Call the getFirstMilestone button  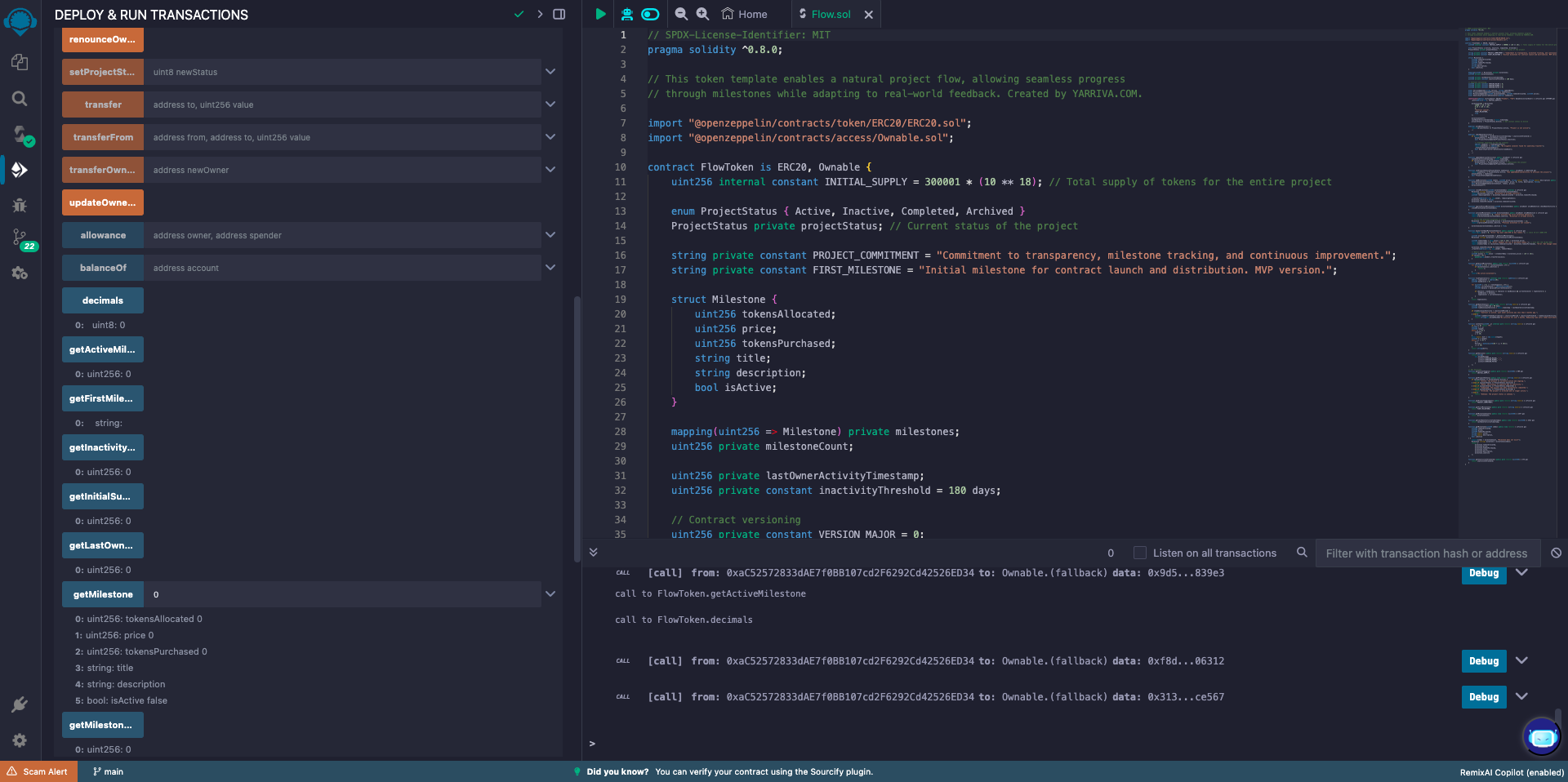(103, 398)
